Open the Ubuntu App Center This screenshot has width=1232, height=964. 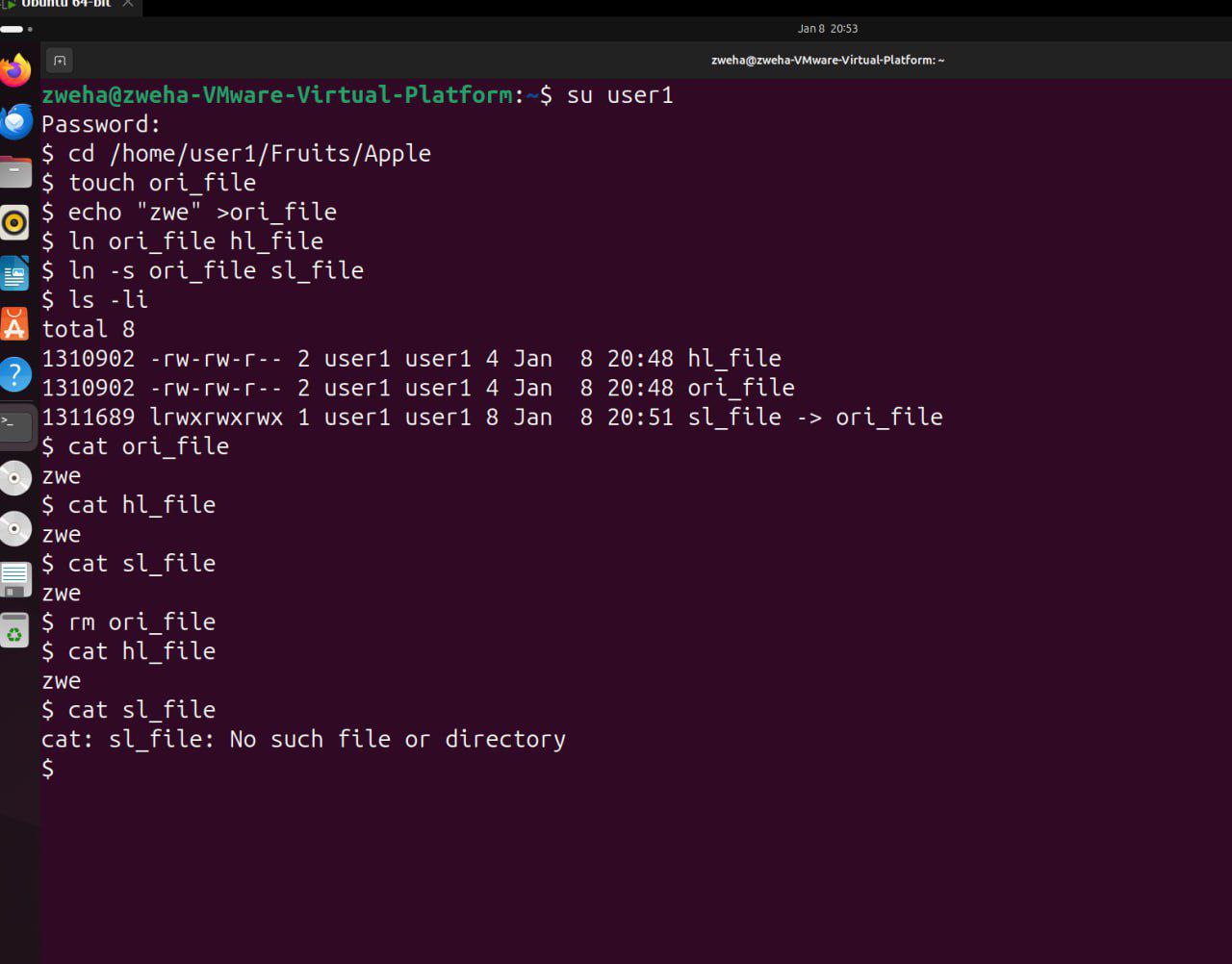click(15, 324)
